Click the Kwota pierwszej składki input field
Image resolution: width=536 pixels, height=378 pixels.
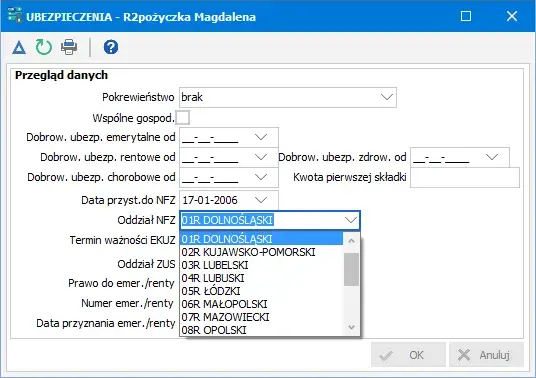point(465,177)
